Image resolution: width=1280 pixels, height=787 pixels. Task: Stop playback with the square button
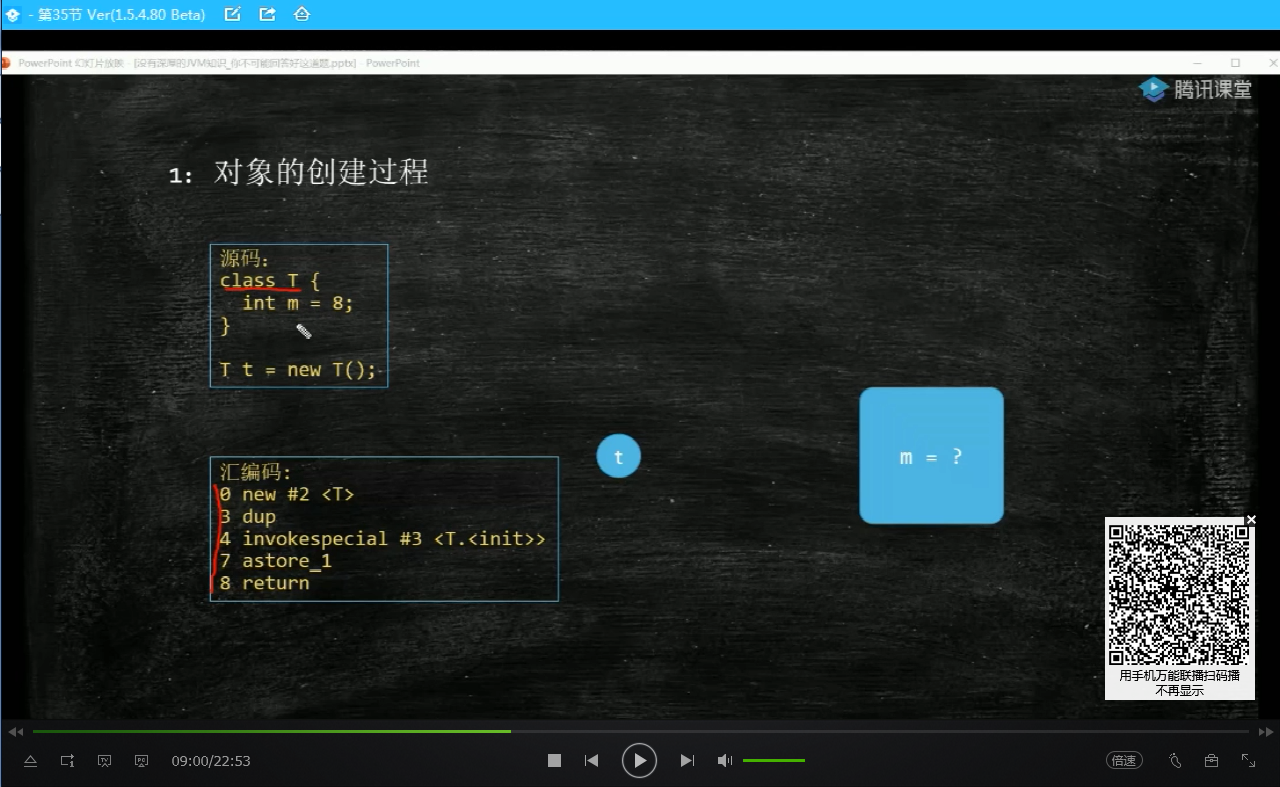[x=554, y=761]
